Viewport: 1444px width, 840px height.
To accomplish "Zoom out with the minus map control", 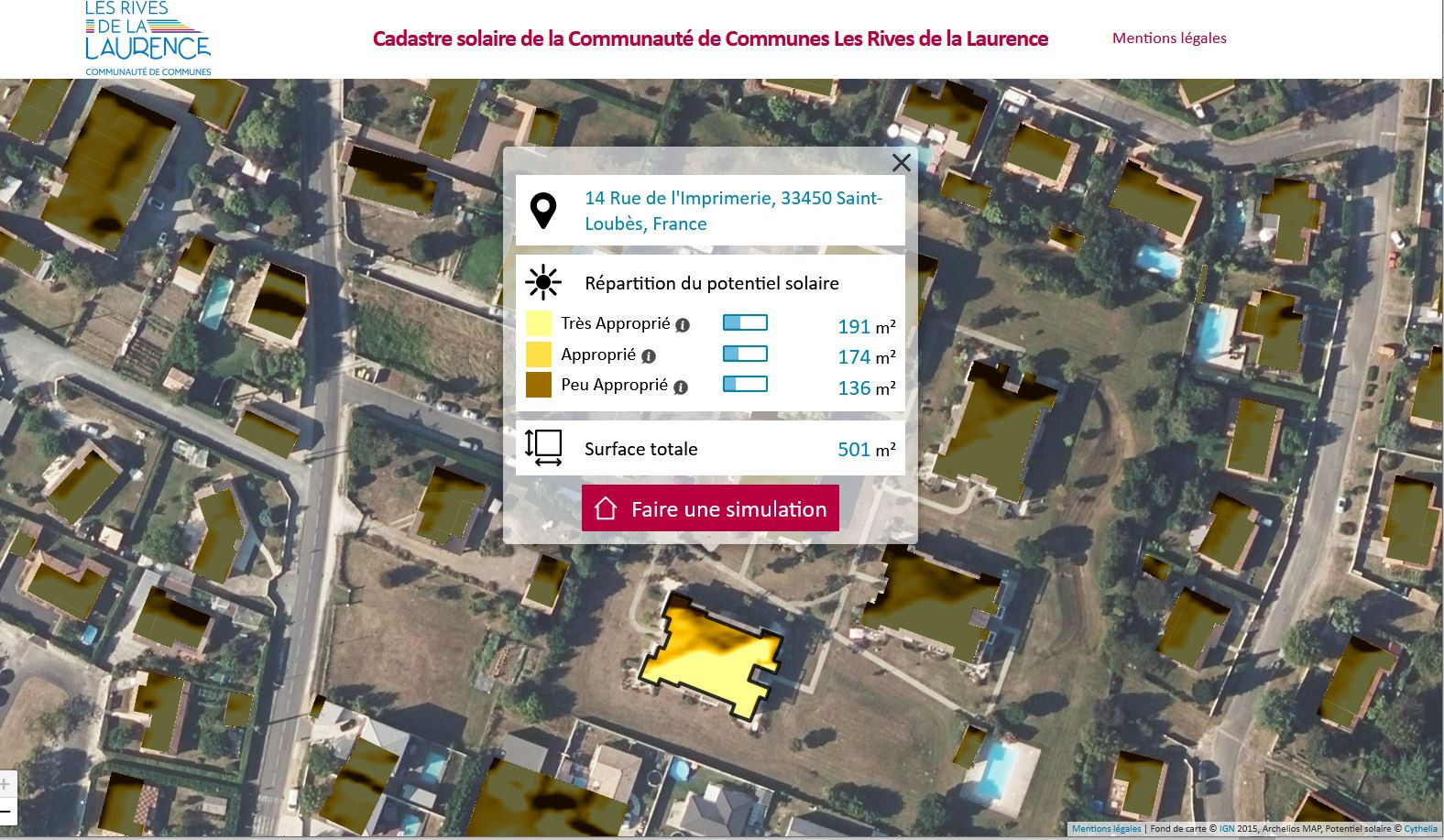I will 6,812.
